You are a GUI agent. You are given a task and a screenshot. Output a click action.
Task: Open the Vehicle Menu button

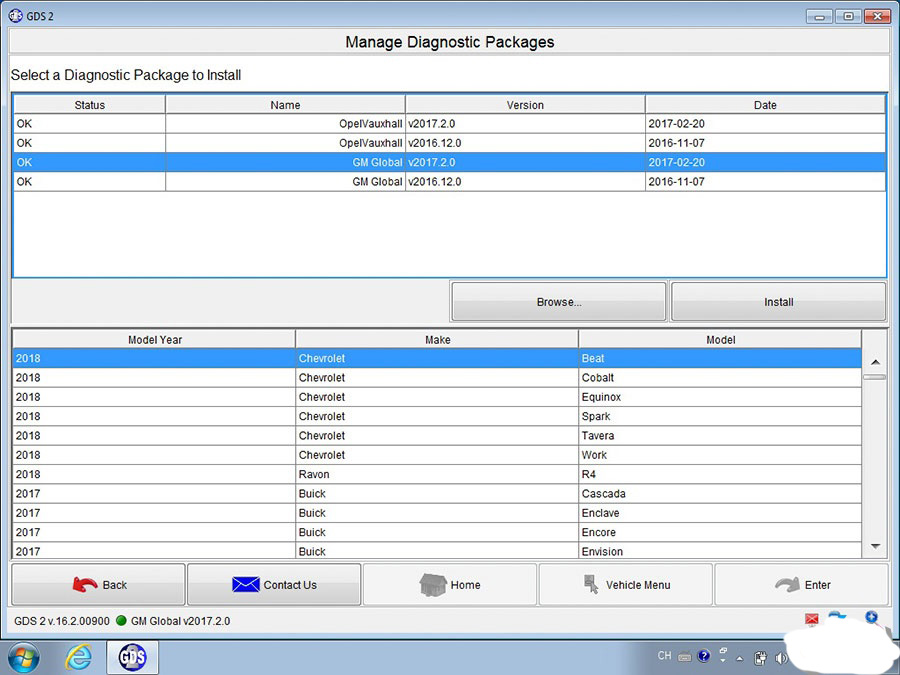626,584
